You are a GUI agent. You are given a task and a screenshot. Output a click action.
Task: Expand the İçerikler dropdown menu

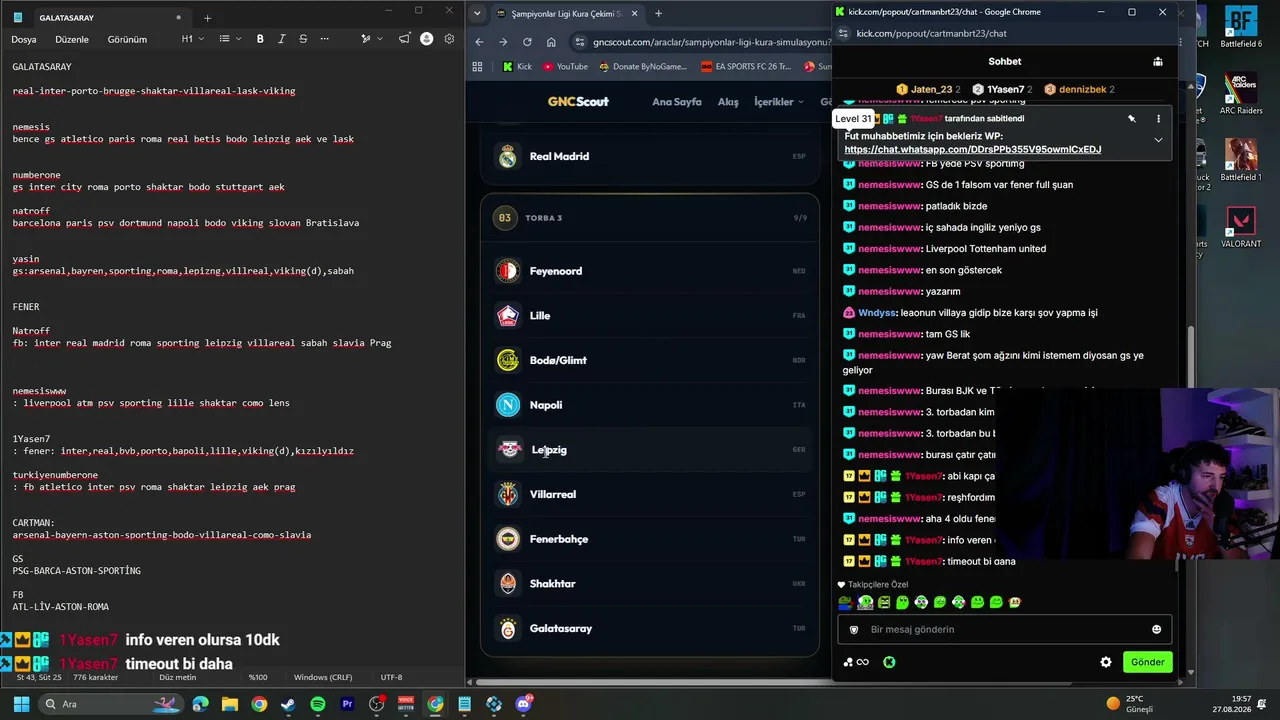[779, 102]
